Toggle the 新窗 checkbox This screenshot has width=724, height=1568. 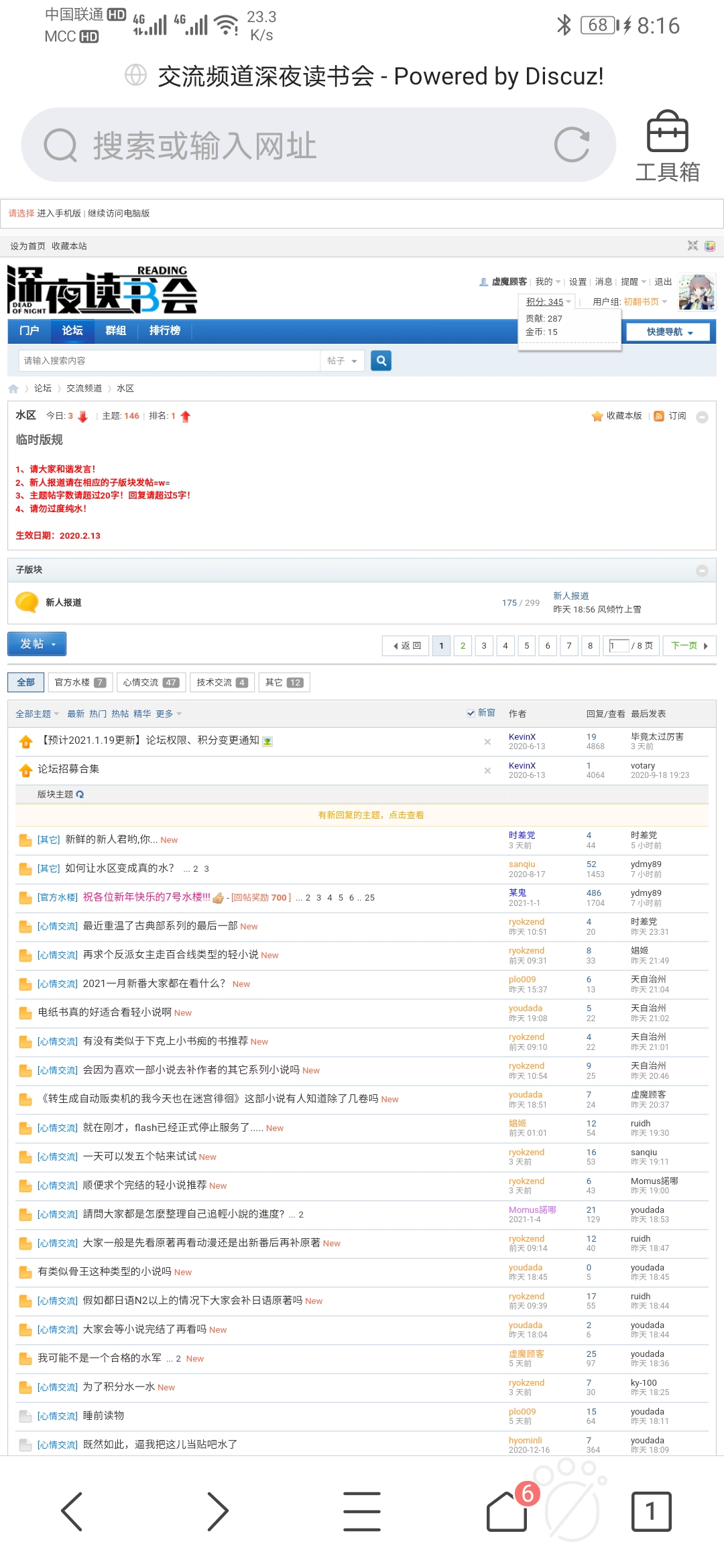point(471,713)
